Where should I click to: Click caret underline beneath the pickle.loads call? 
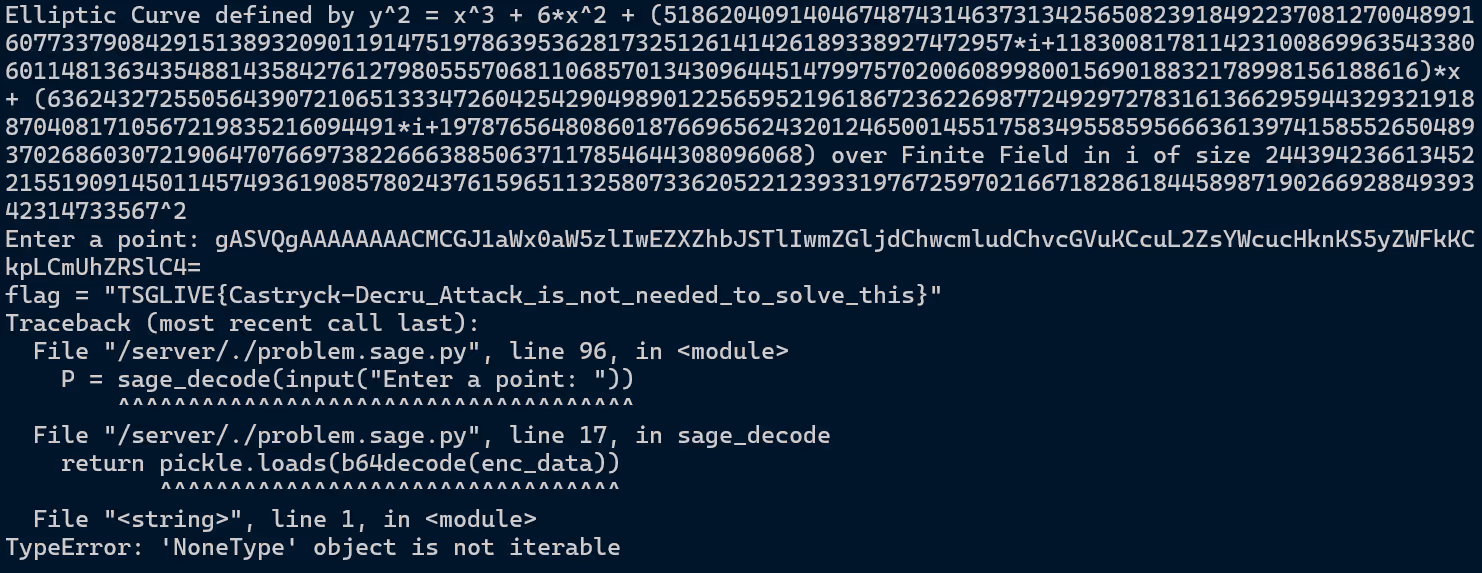(x=389, y=489)
